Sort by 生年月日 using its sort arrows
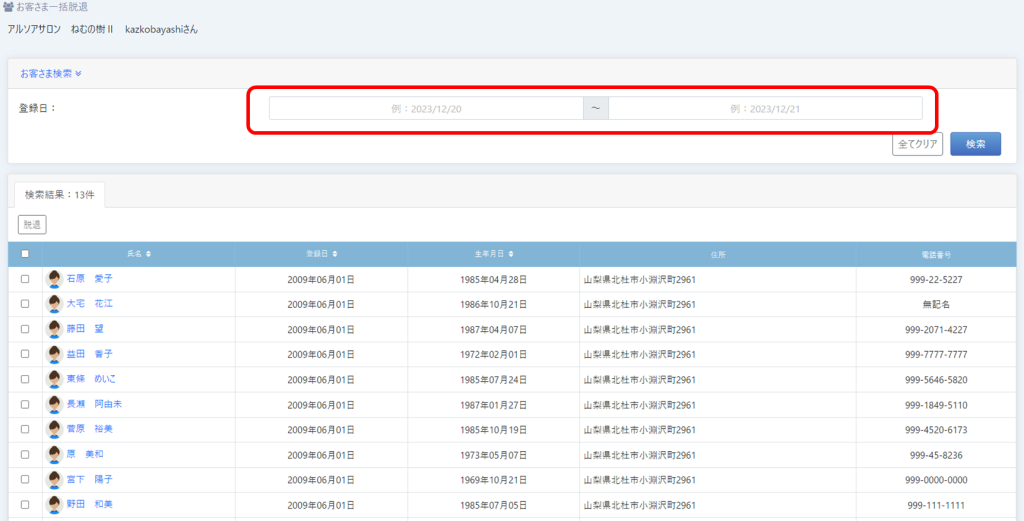Screen dimensions: 1024x521 tap(511, 254)
